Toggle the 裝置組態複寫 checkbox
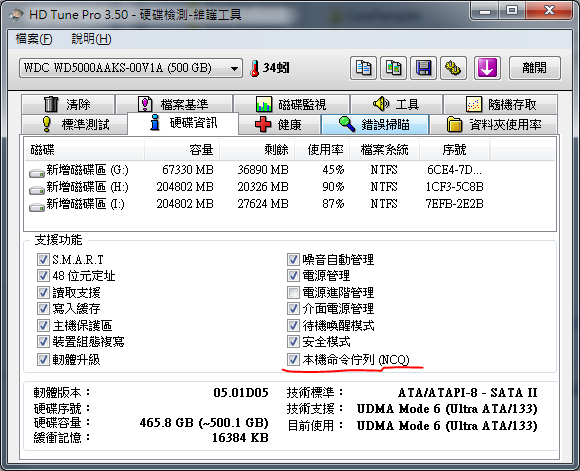The image size is (580, 471). pyautogui.click(x=43, y=341)
